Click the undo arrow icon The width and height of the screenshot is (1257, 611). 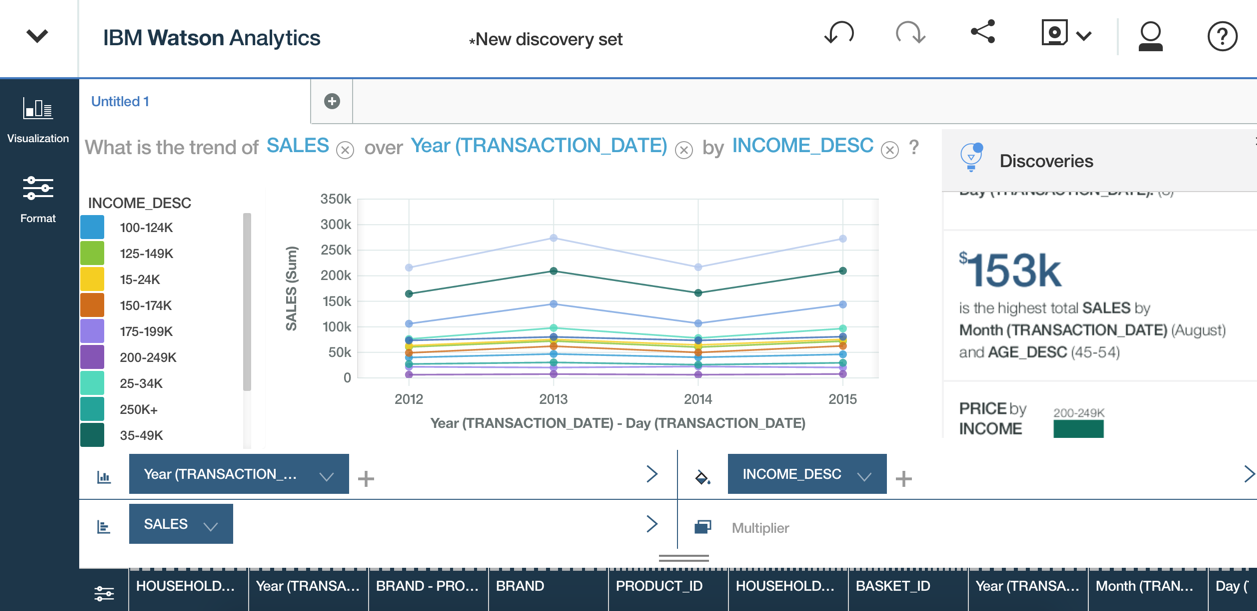pyautogui.click(x=839, y=33)
